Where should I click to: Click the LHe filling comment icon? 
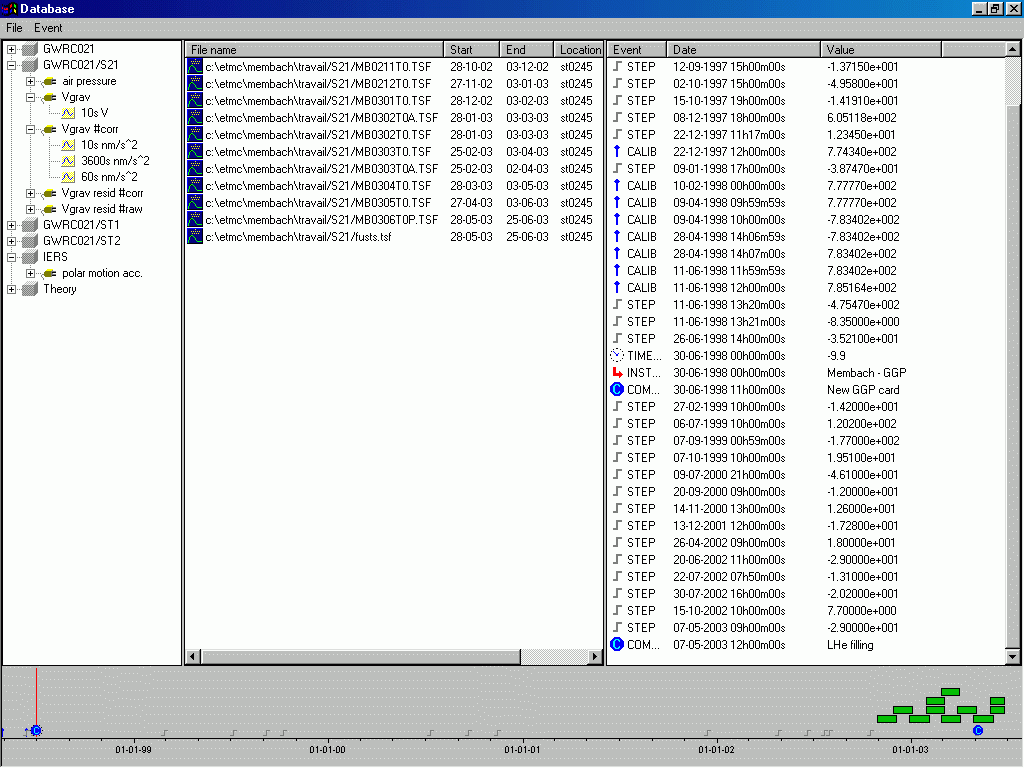617,644
